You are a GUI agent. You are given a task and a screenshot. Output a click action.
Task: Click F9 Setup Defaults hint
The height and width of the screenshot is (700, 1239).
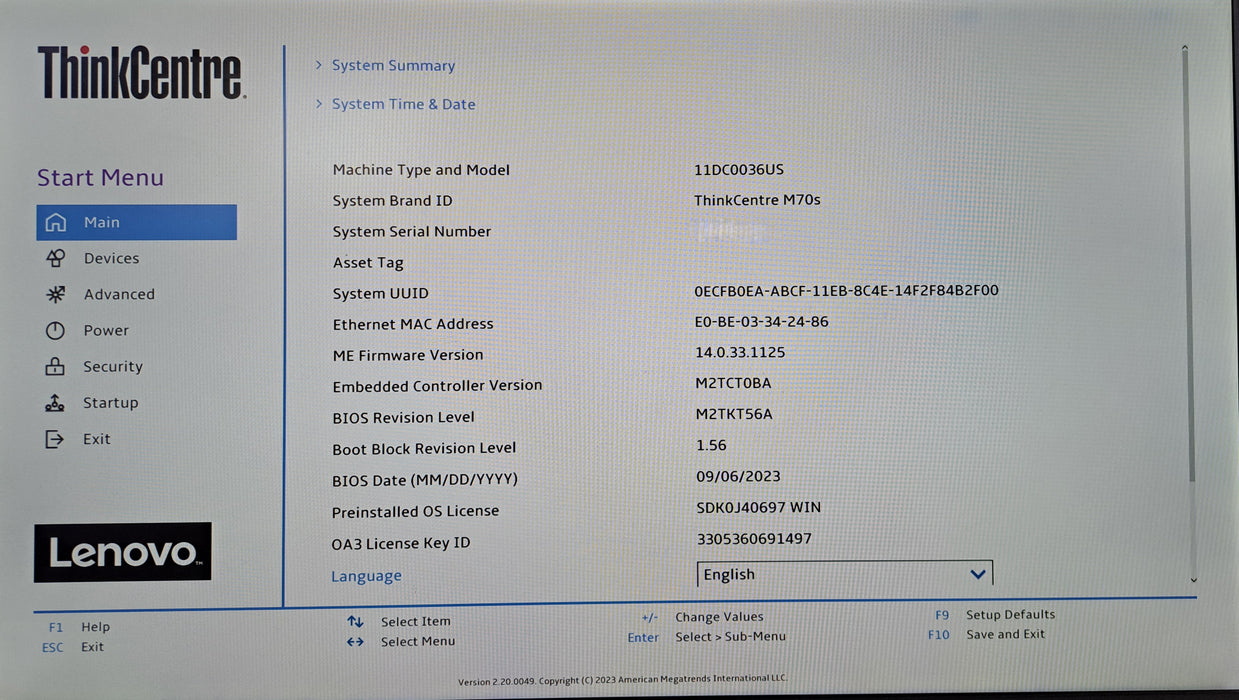995,615
